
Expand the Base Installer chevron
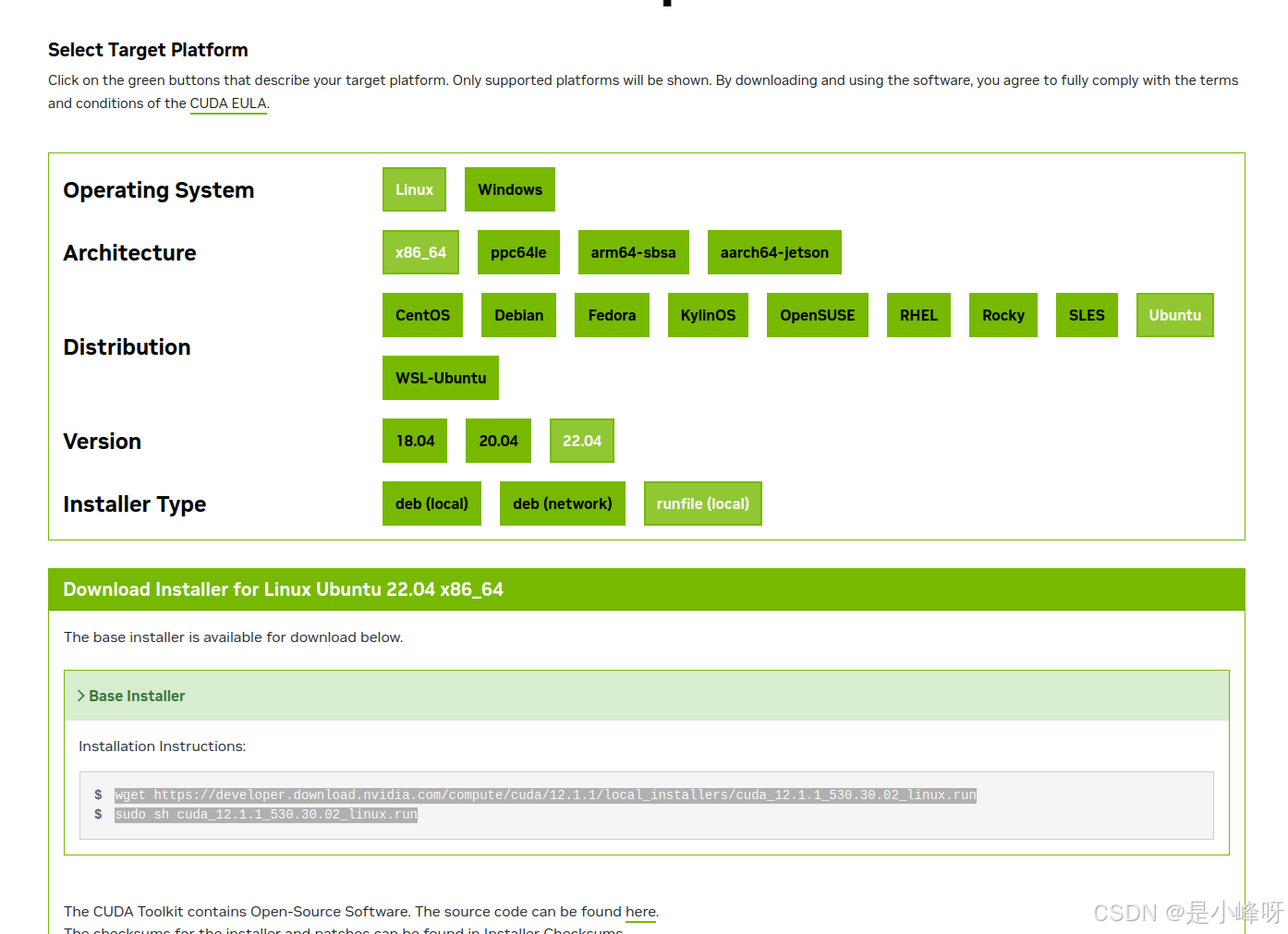pos(81,696)
